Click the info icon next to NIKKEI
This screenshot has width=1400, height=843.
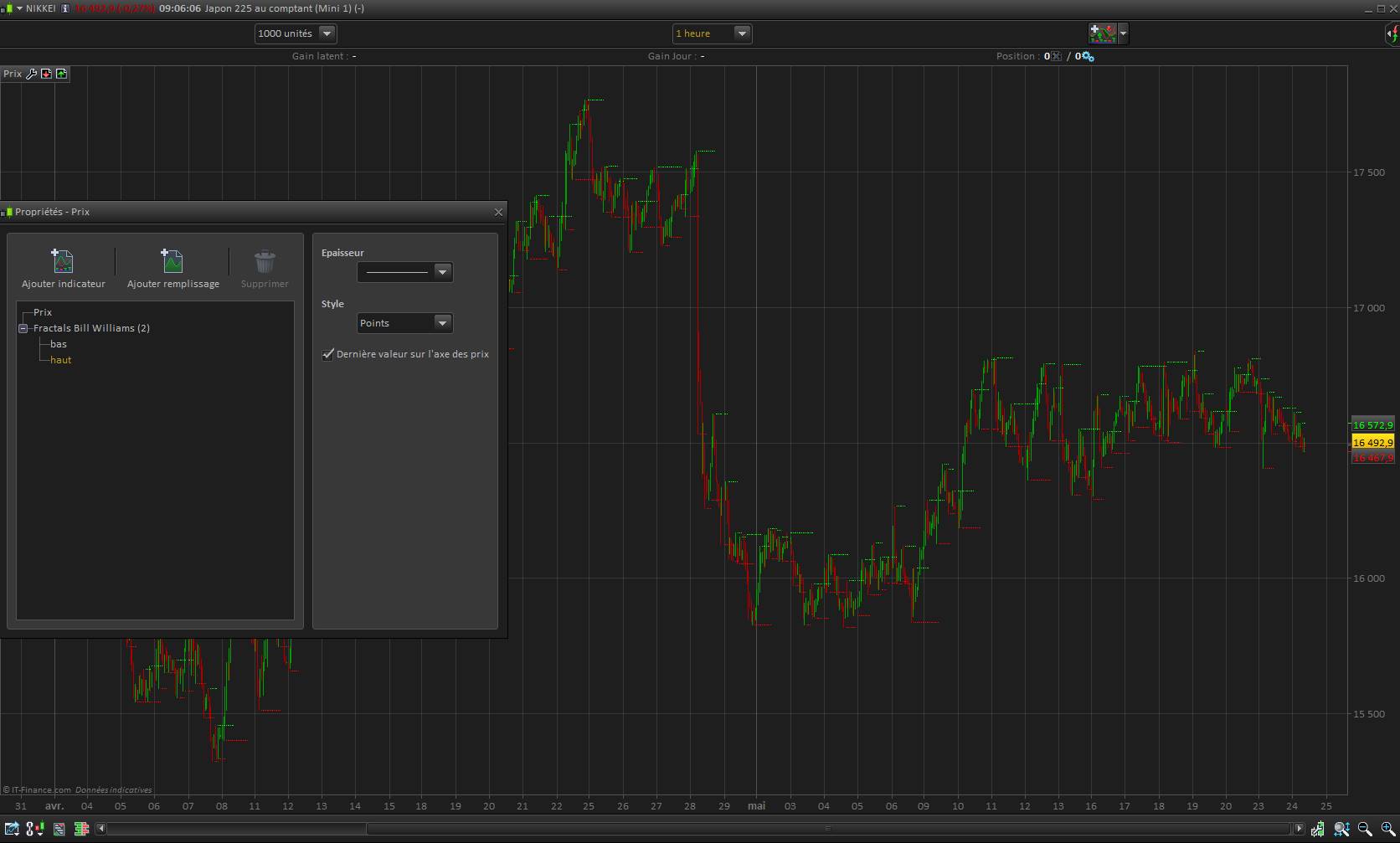coord(65,8)
